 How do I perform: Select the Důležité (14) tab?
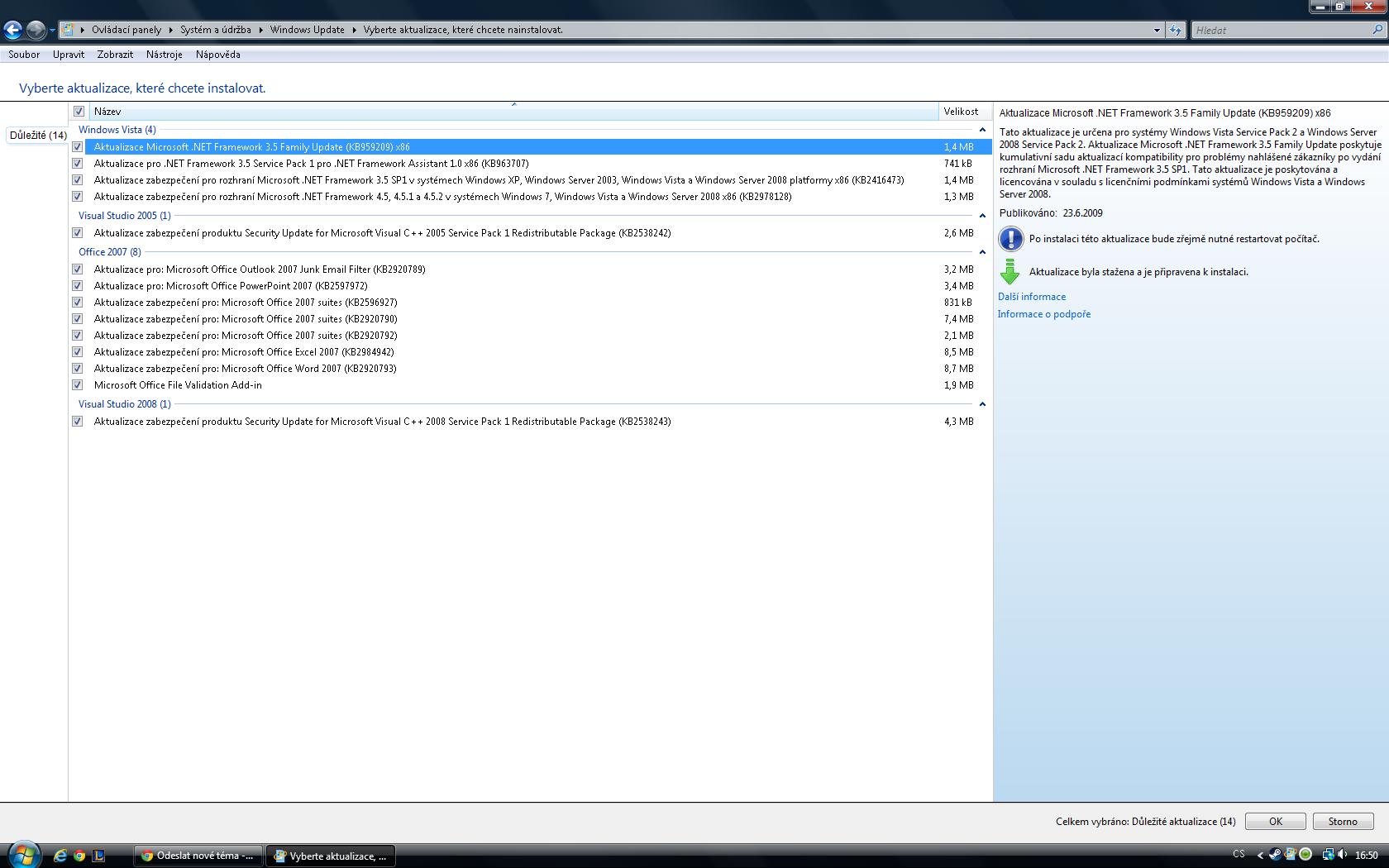point(38,136)
